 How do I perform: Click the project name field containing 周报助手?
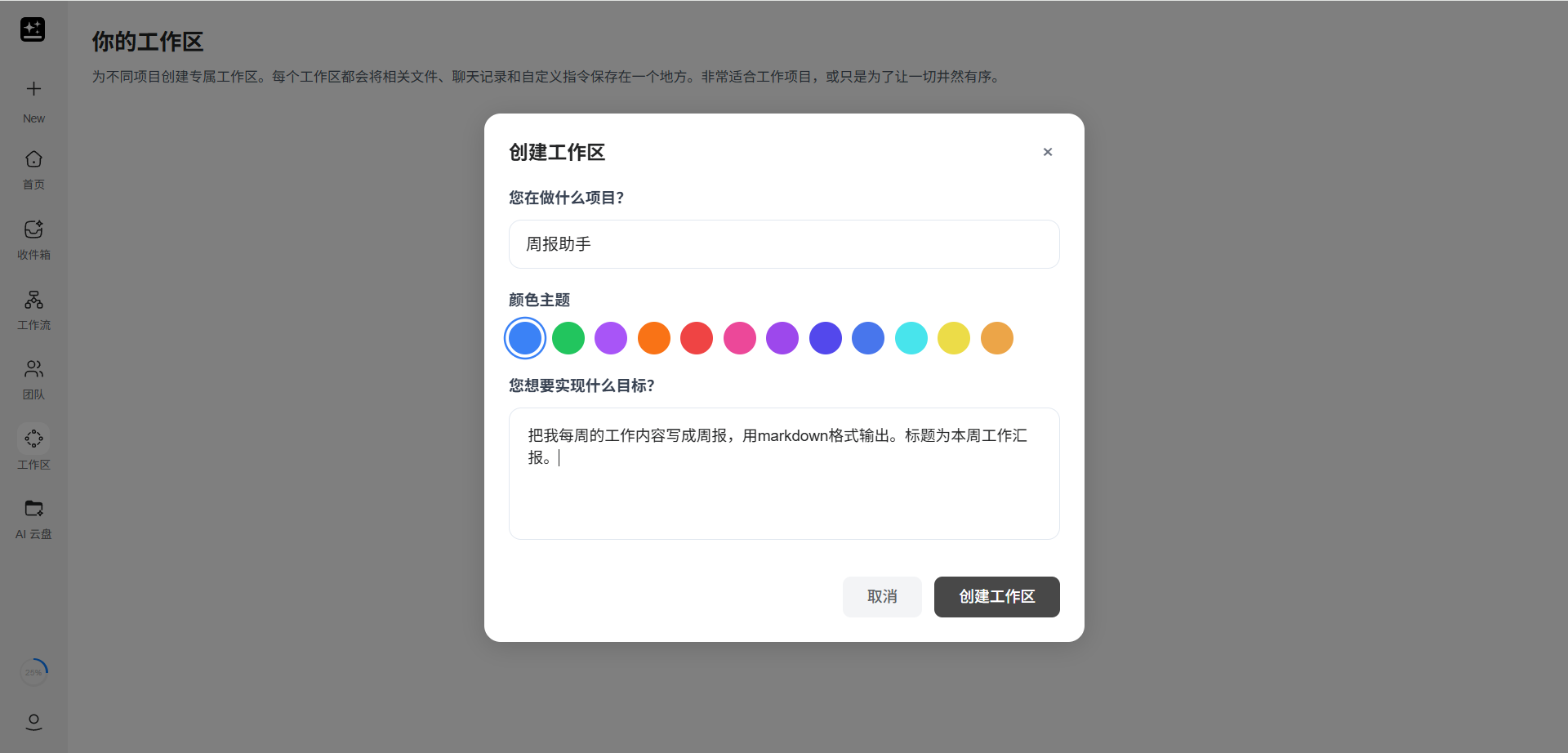(x=783, y=244)
